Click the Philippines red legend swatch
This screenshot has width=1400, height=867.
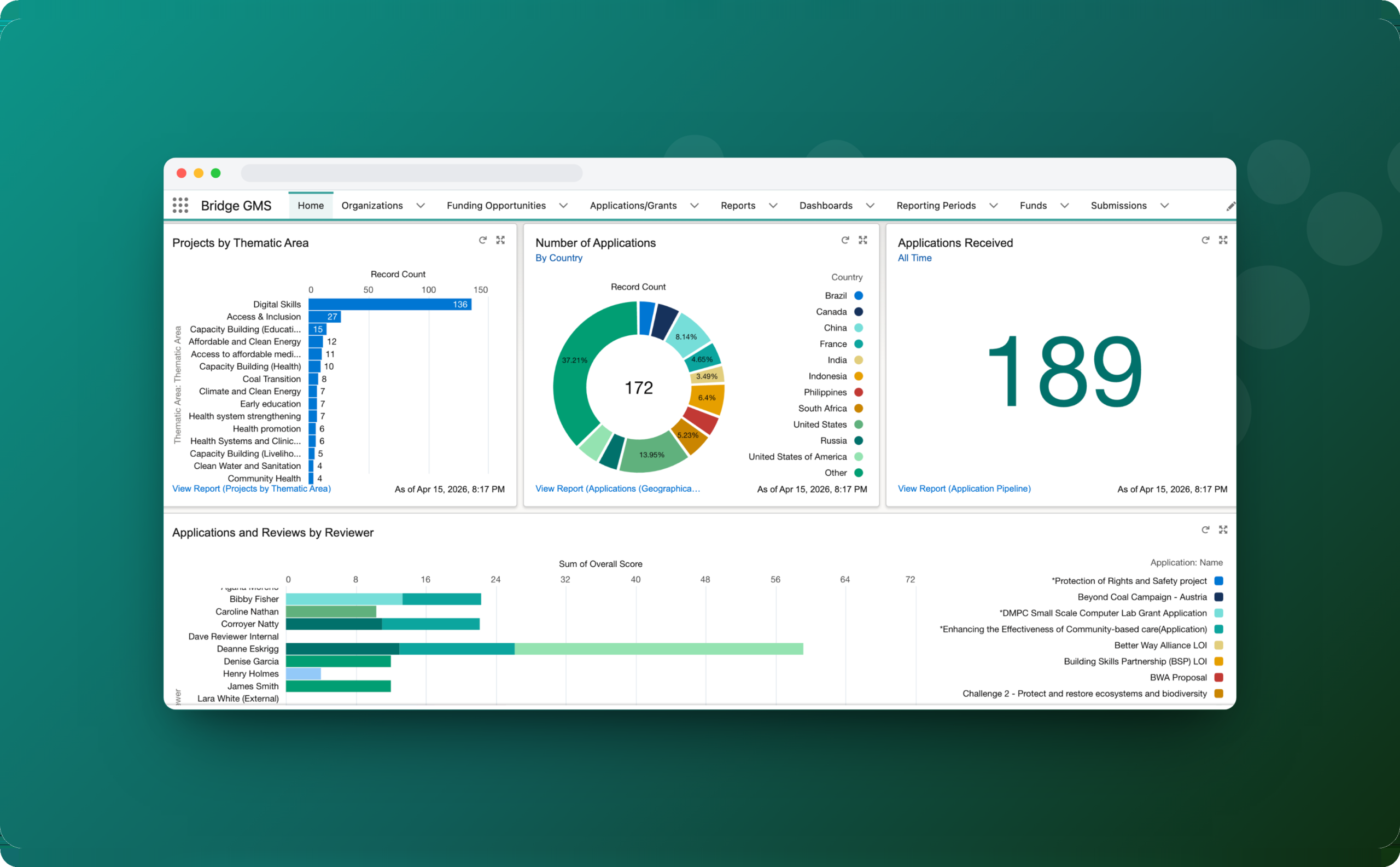coord(859,392)
